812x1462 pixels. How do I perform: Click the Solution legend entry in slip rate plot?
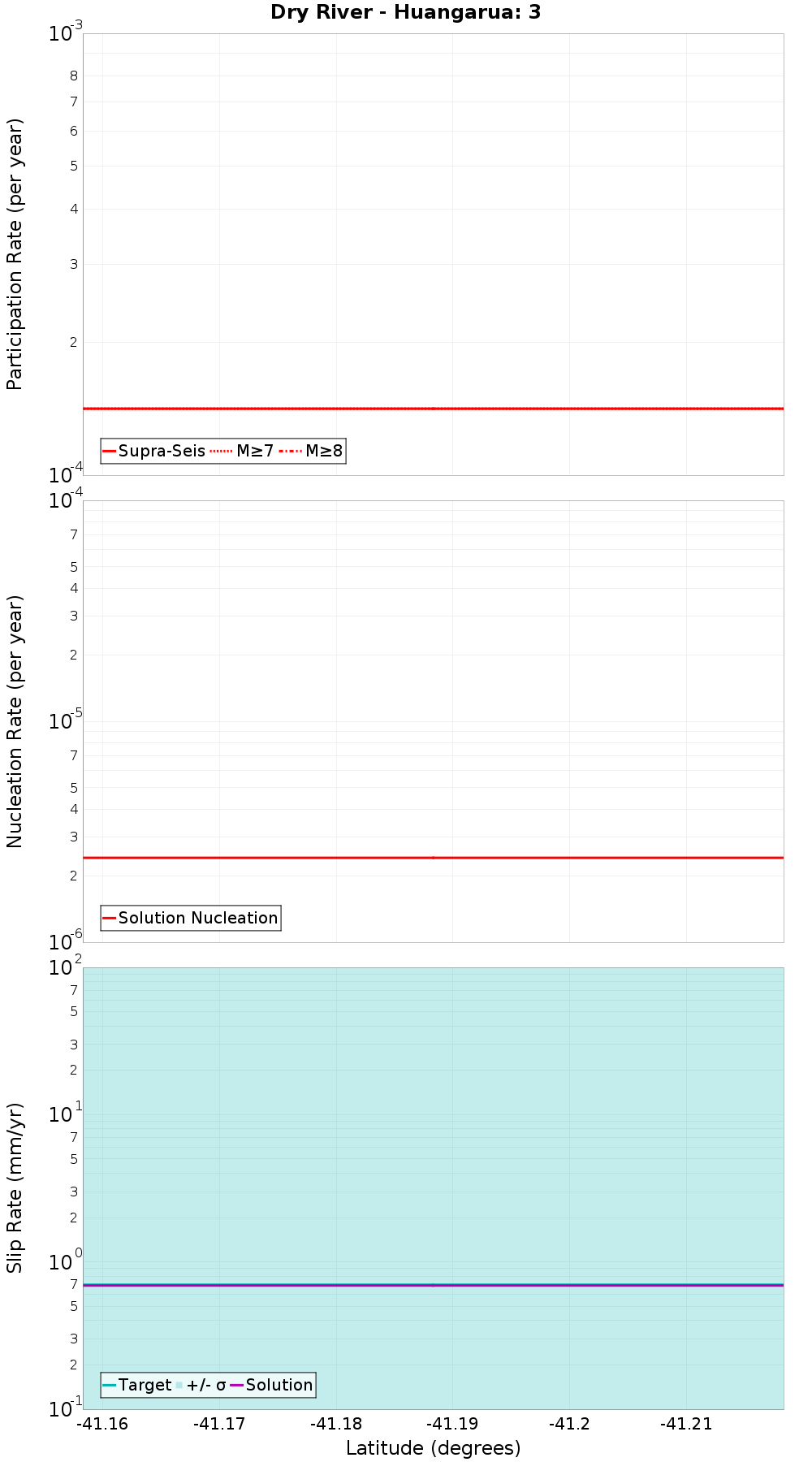271,1385
